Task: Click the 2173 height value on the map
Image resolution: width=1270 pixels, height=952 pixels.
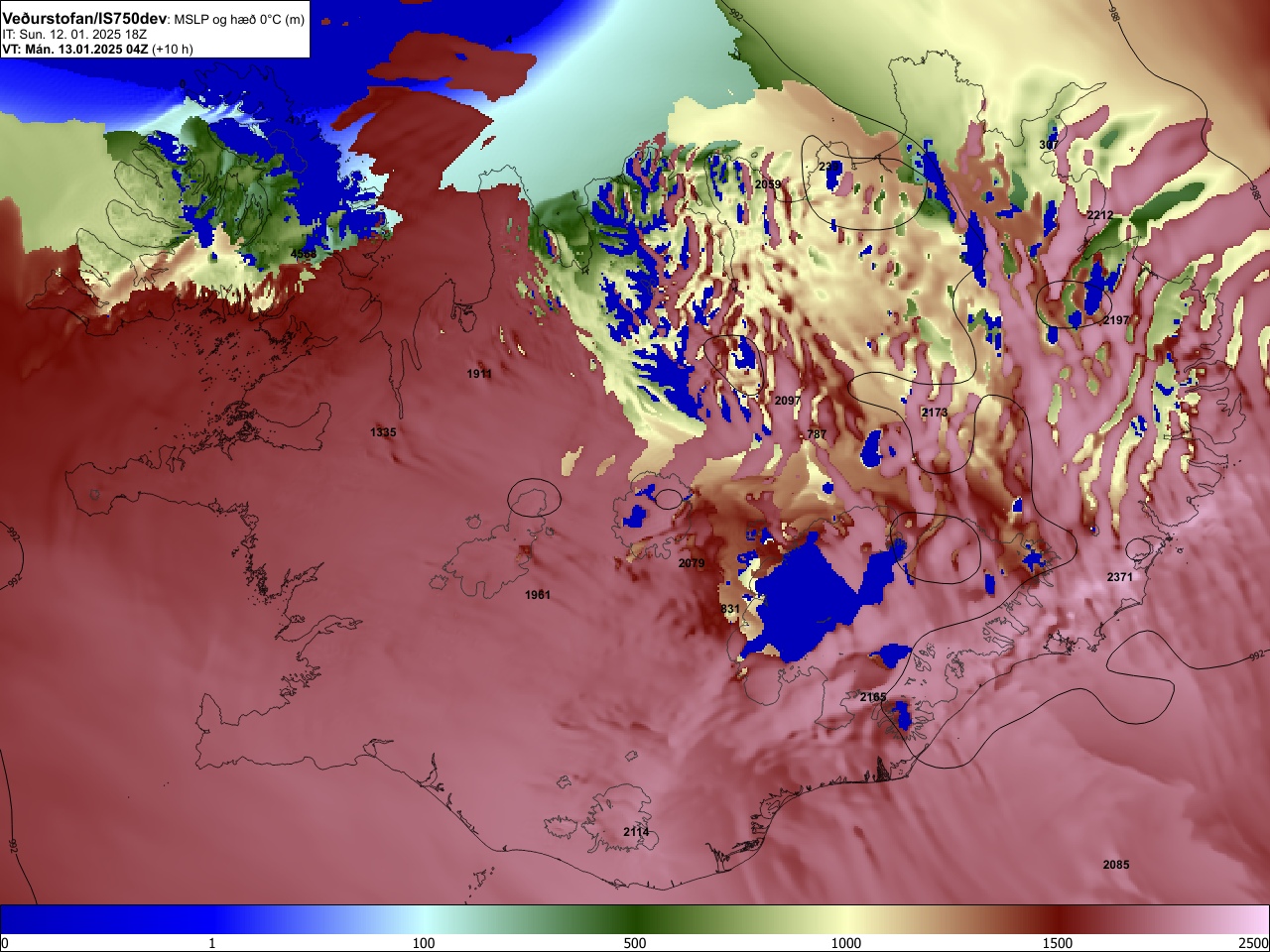Action: click(935, 413)
